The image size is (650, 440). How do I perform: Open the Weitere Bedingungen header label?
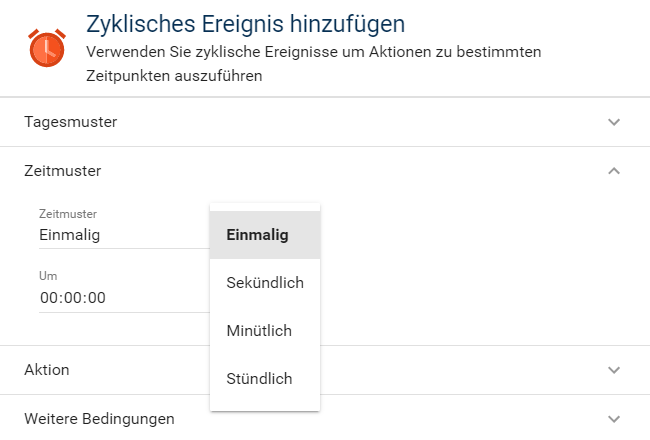click(x=99, y=419)
